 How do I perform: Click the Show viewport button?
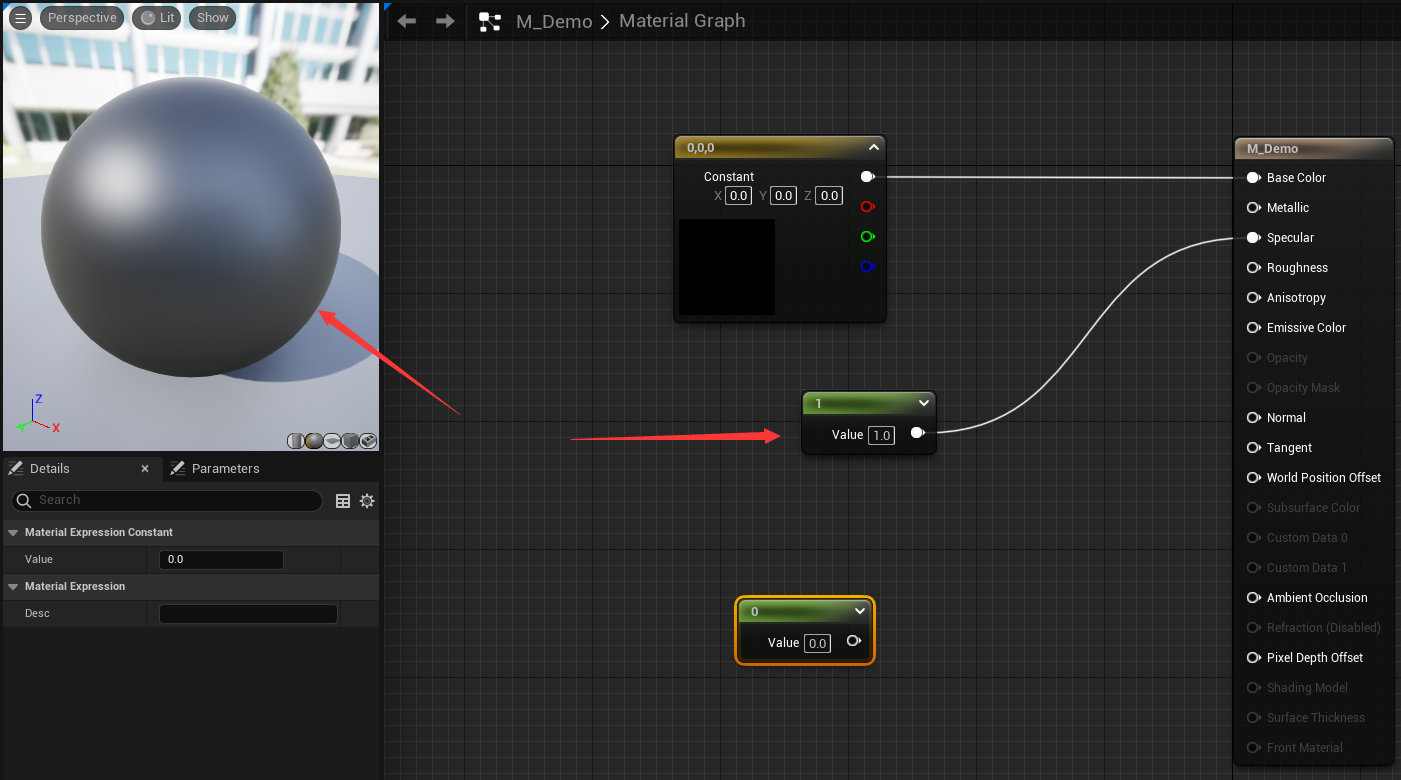tap(212, 18)
